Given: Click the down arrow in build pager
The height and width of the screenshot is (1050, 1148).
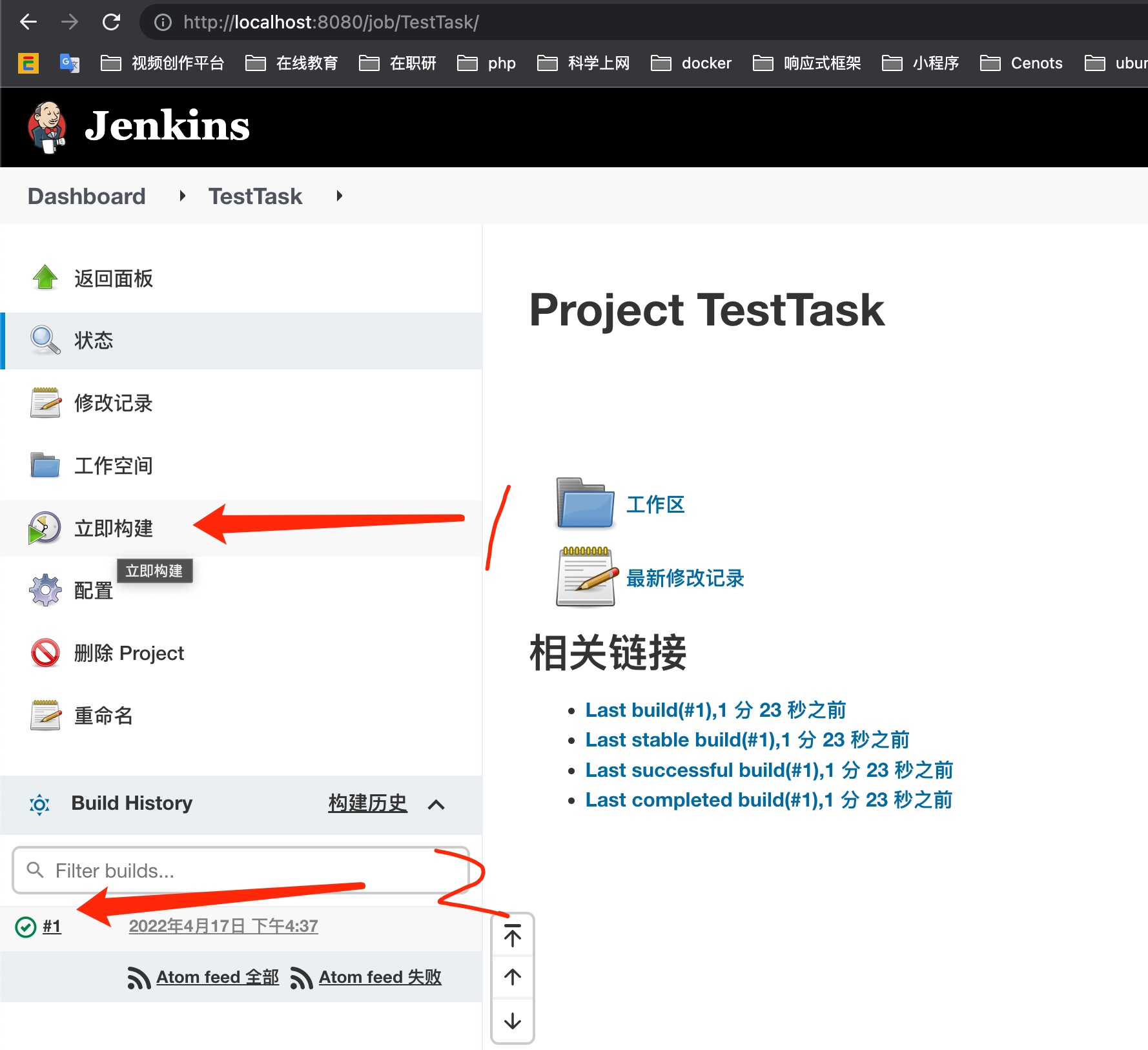Looking at the screenshot, I should [x=513, y=1021].
